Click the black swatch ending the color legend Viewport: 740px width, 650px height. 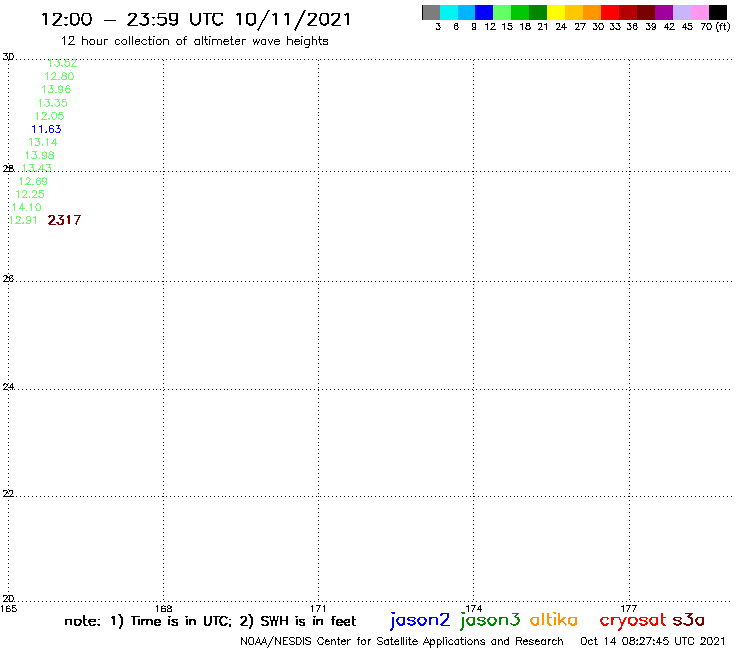click(717, 12)
